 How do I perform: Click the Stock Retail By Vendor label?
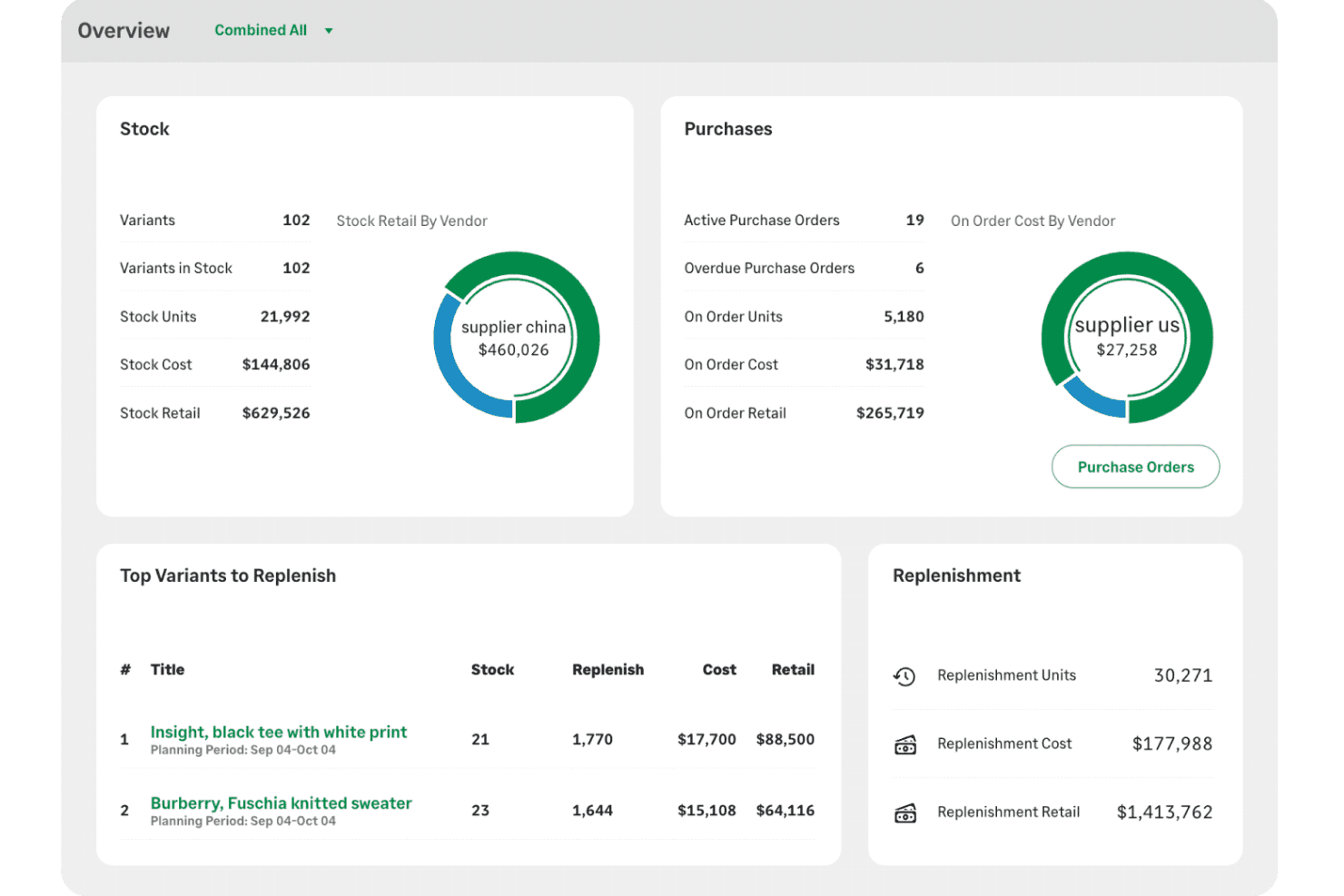[411, 222]
